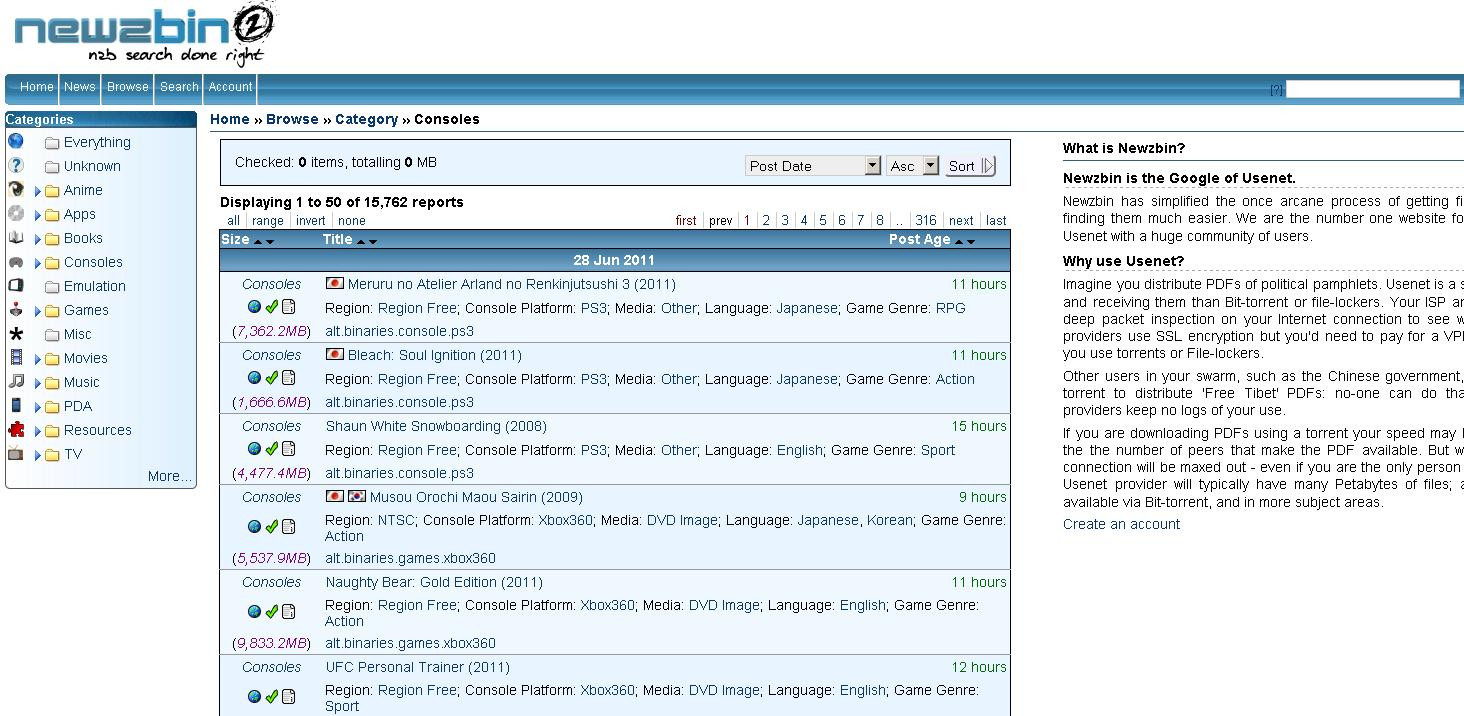Open the Account menu item
Image resolution: width=1464 pixels, height=716 pixels.
click(x=230, y=87)
